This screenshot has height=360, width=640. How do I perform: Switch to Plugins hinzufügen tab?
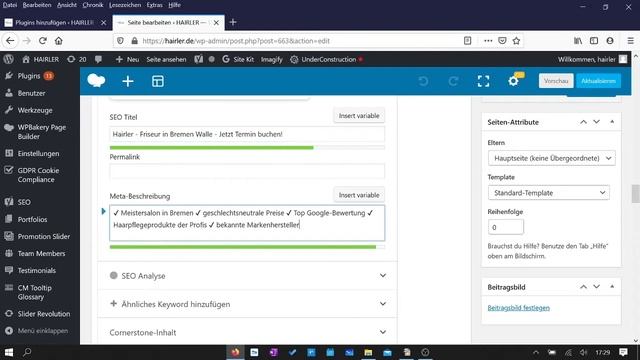click(55, 22)
